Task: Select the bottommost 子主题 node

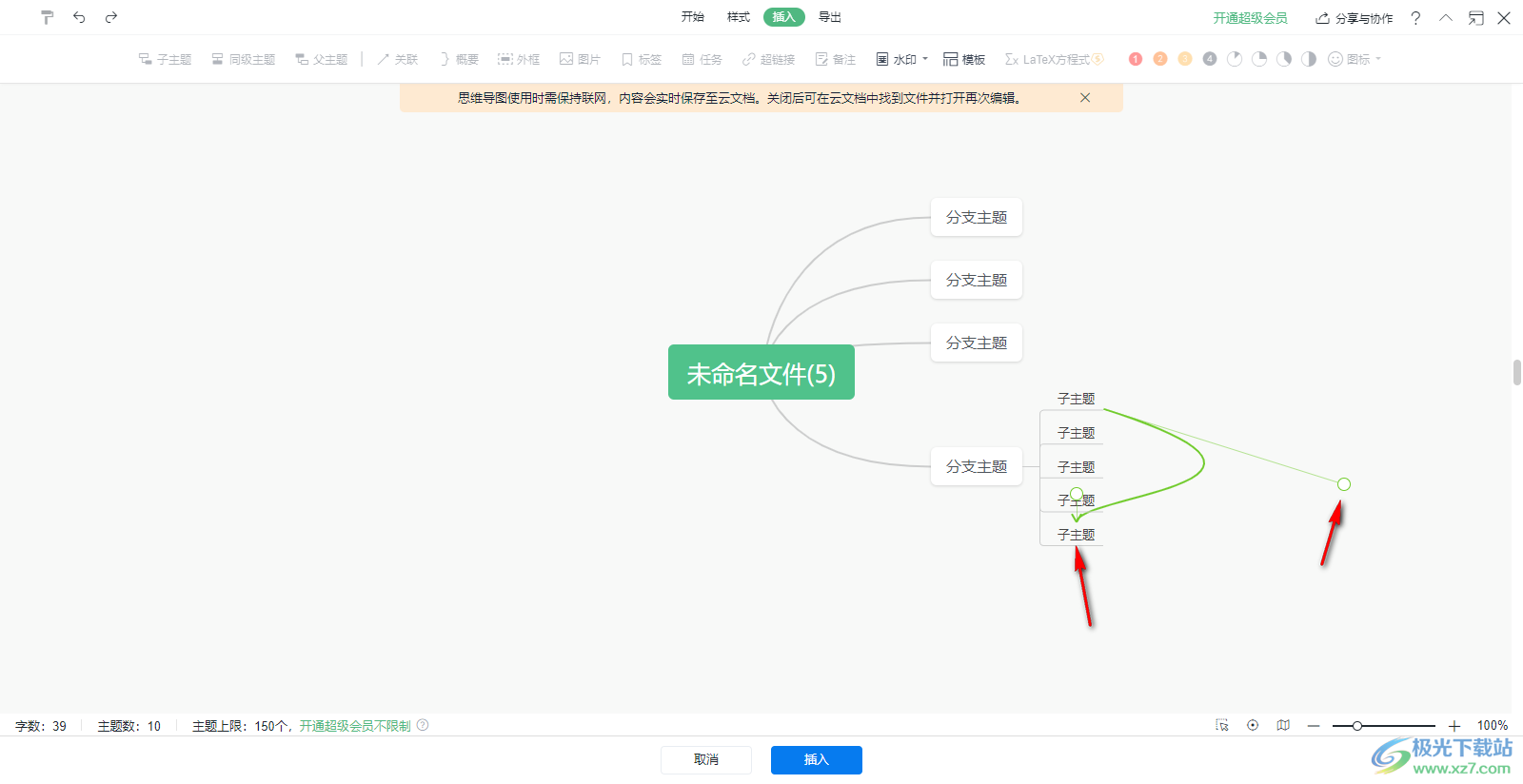Action: tap(1077, 535)
